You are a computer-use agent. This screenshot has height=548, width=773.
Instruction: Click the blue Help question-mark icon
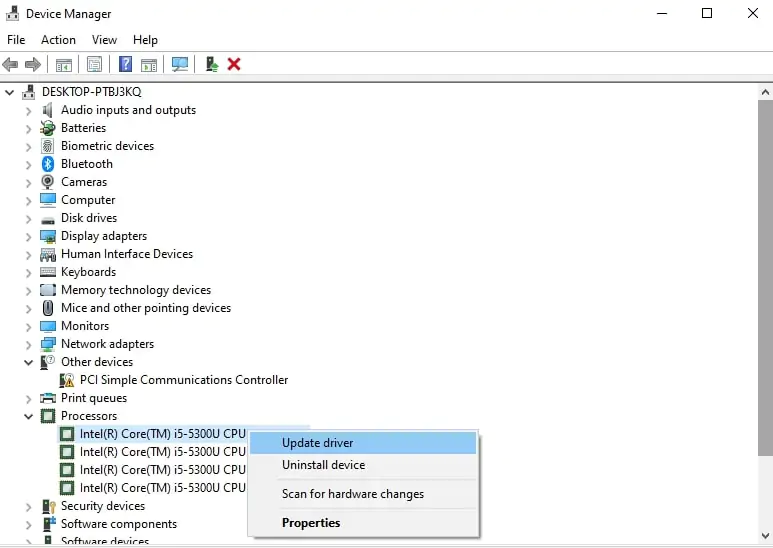[125, 64]
